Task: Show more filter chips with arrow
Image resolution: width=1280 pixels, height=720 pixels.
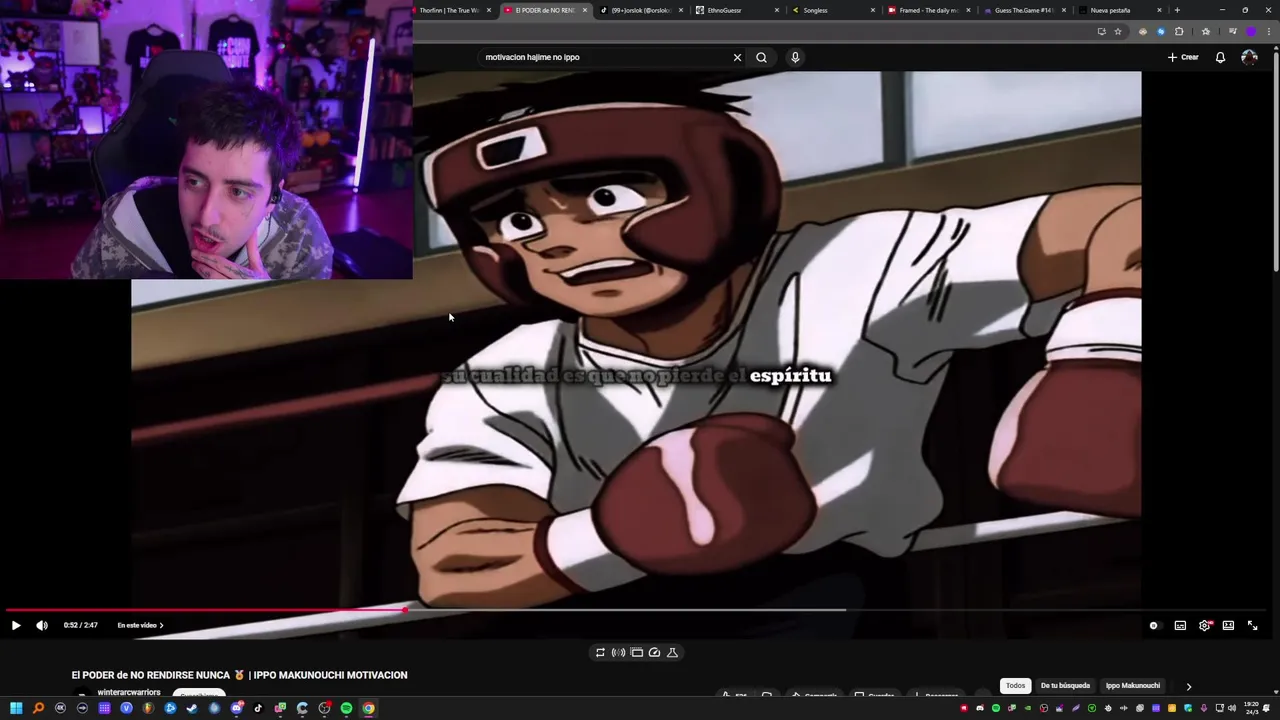Action: coord(1188,686)
